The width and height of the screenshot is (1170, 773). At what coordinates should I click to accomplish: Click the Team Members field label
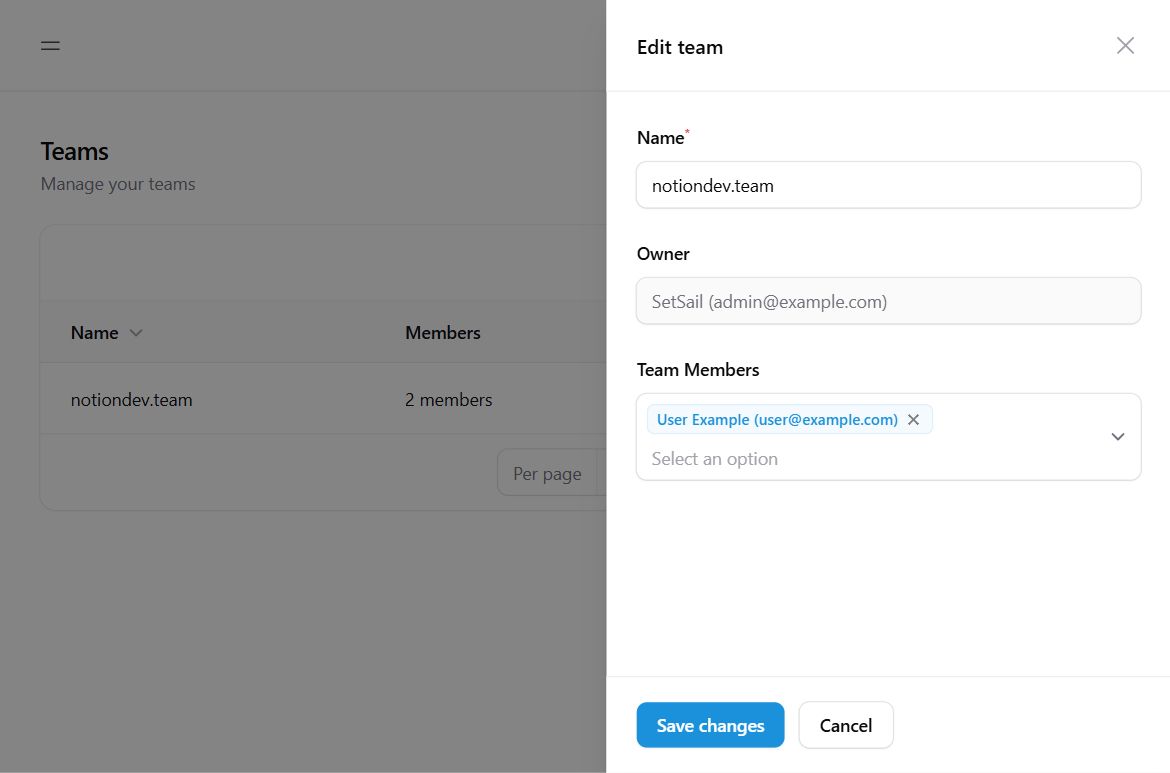coord(698,370)
